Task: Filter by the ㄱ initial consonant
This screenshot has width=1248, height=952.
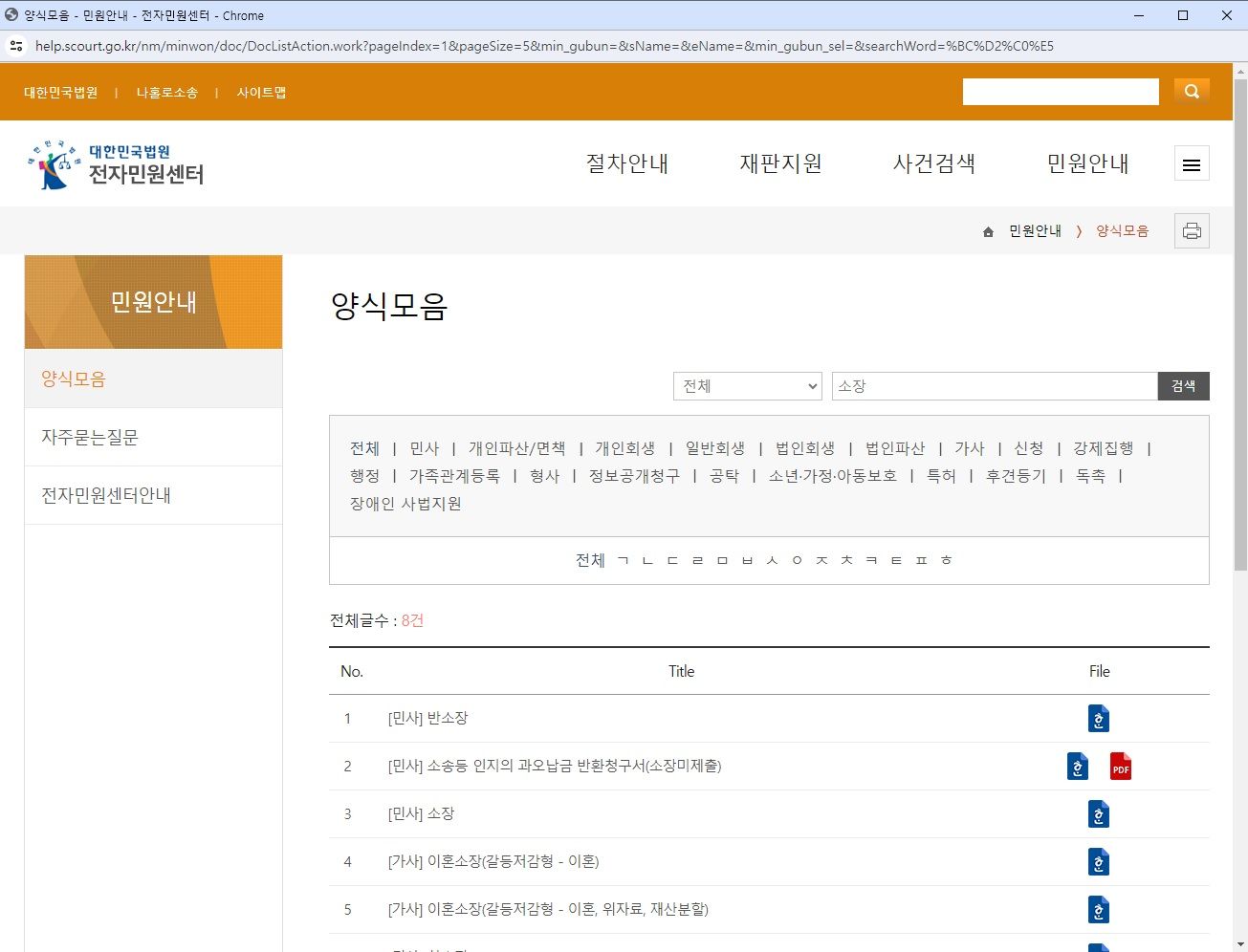Action: pyautogui.click(x=624, y=561)
